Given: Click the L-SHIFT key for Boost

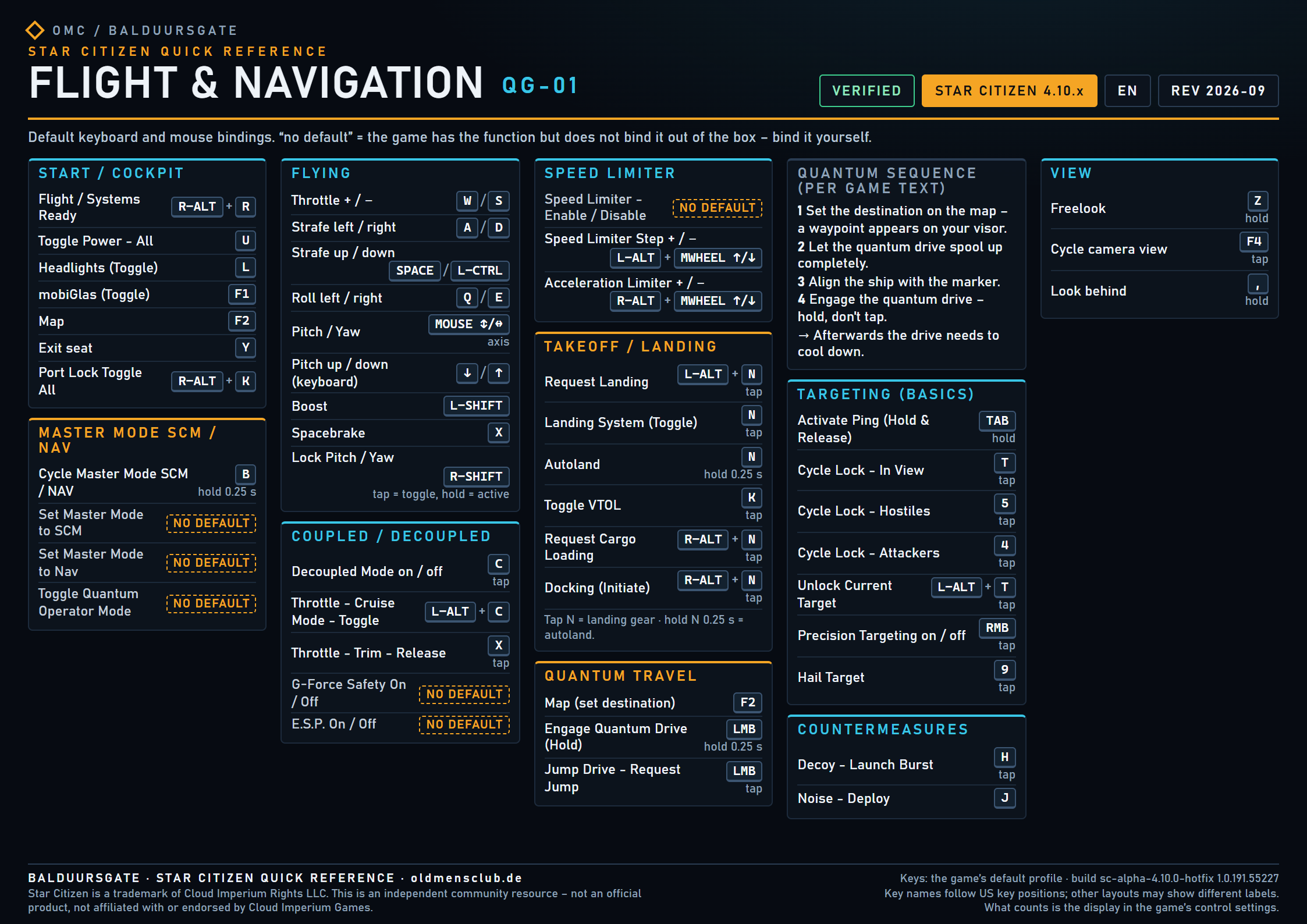Looking at the screenshot, I should [477, 406].
